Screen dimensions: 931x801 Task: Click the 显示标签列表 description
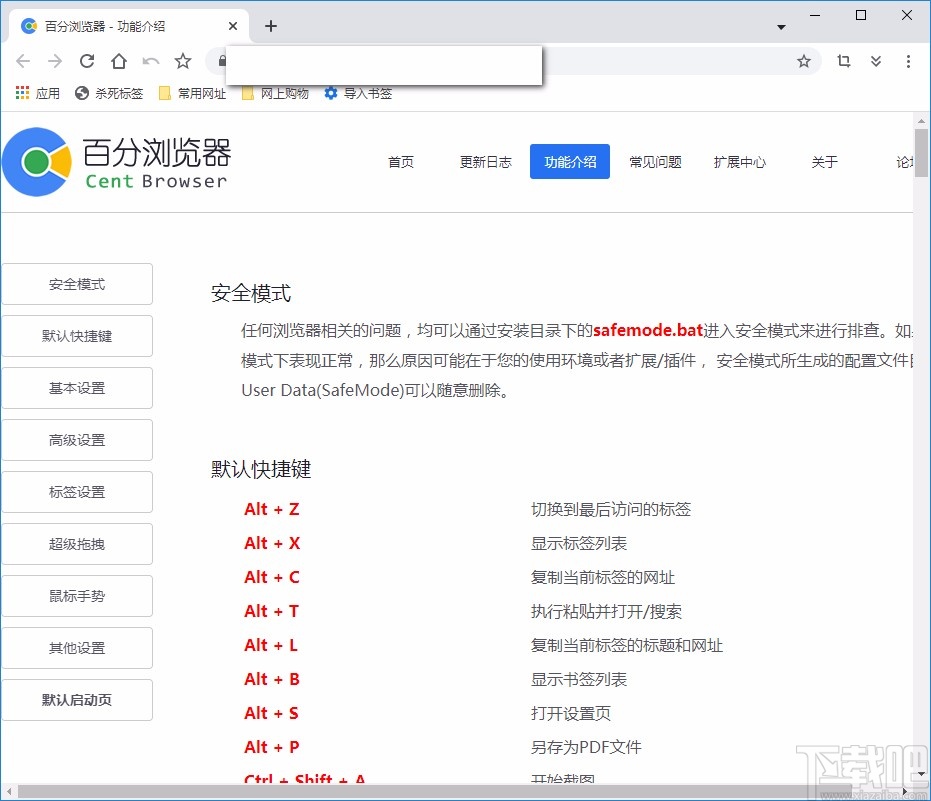(579, 543)
